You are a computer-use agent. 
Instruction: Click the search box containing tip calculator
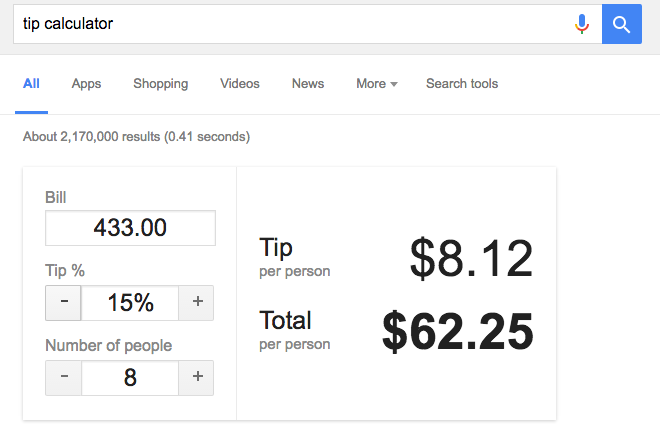(290, 24)
